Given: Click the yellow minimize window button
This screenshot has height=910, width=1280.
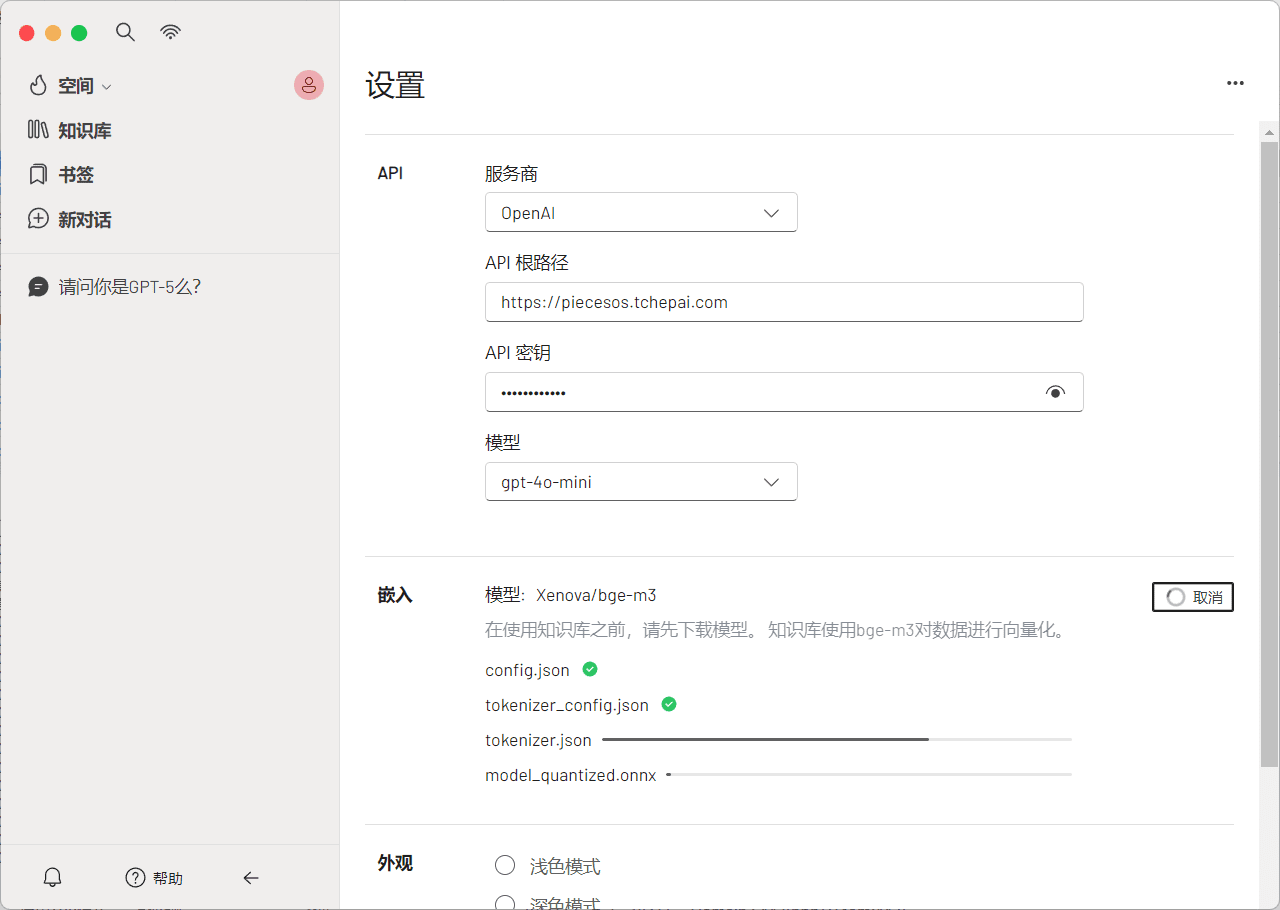Looking at the screenshot, I should (x=53, y=33).
